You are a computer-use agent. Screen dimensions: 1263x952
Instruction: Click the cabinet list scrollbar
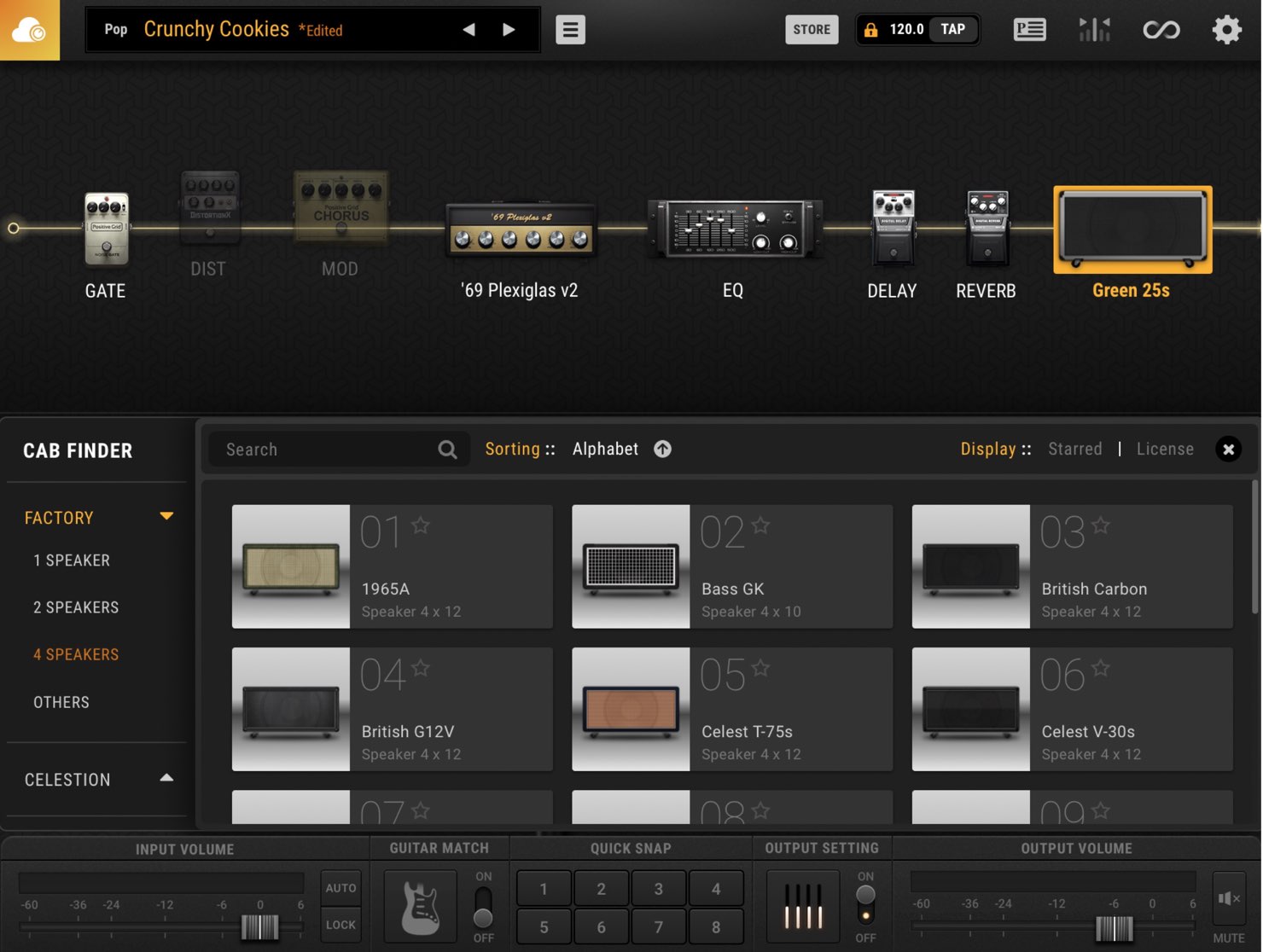coord(1254,546)
